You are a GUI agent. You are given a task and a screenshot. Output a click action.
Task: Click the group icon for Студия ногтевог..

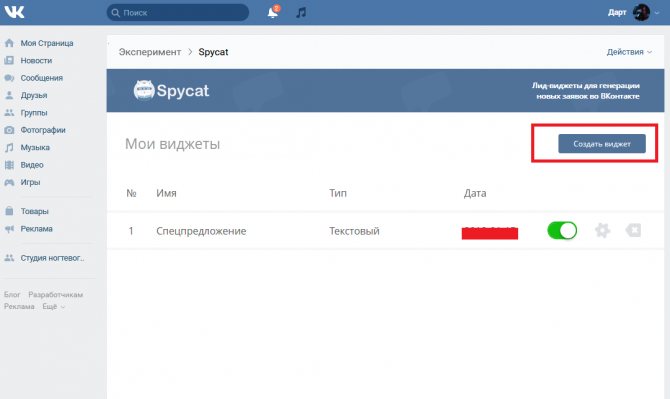pyautogui.click(x=9, y=258)
